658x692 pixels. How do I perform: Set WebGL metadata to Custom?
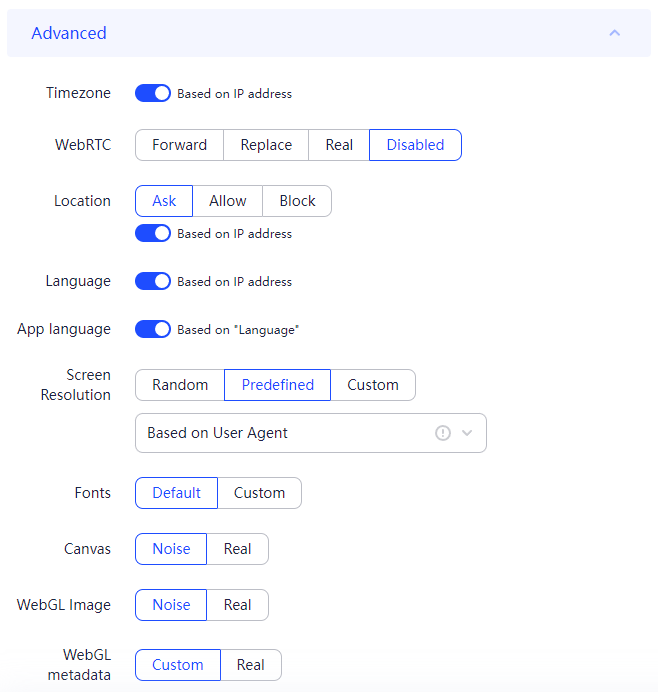coord(178,665)
